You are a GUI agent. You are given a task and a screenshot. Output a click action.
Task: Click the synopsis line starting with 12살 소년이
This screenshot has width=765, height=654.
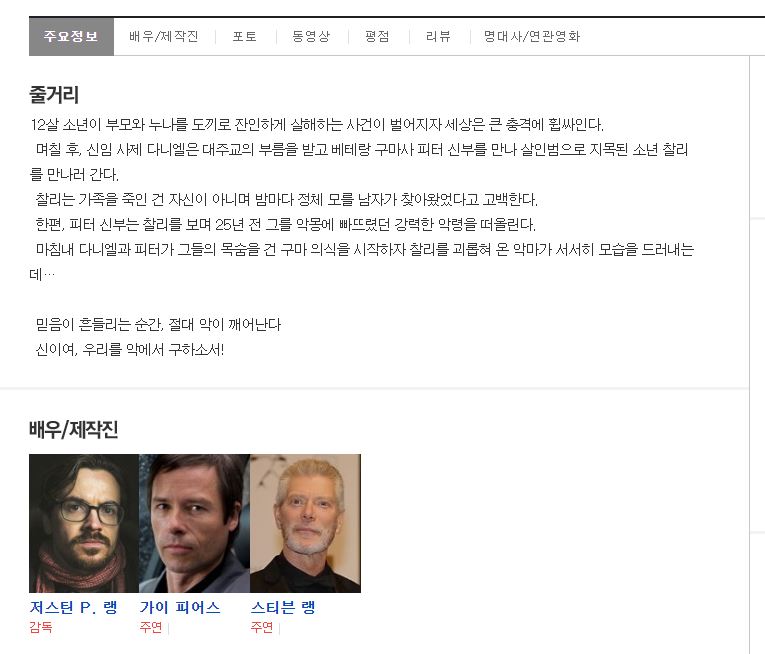pos(317,125)
